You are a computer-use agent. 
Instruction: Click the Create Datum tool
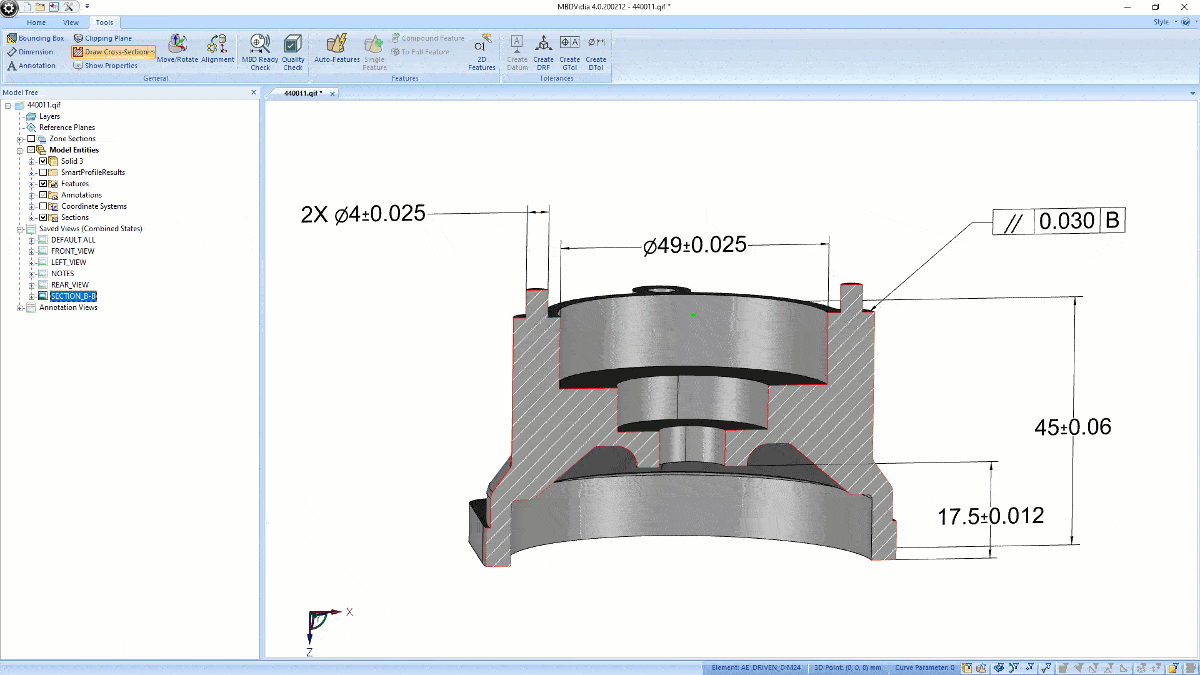coord(517,50)
